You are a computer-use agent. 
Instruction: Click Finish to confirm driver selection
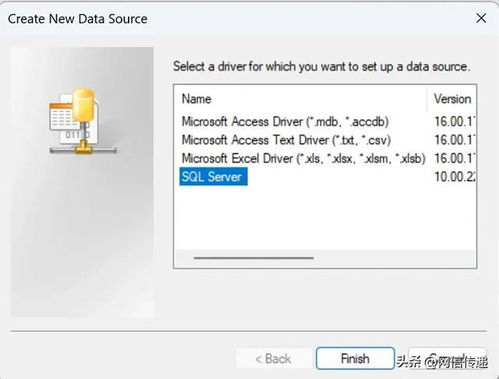point(355,359)
